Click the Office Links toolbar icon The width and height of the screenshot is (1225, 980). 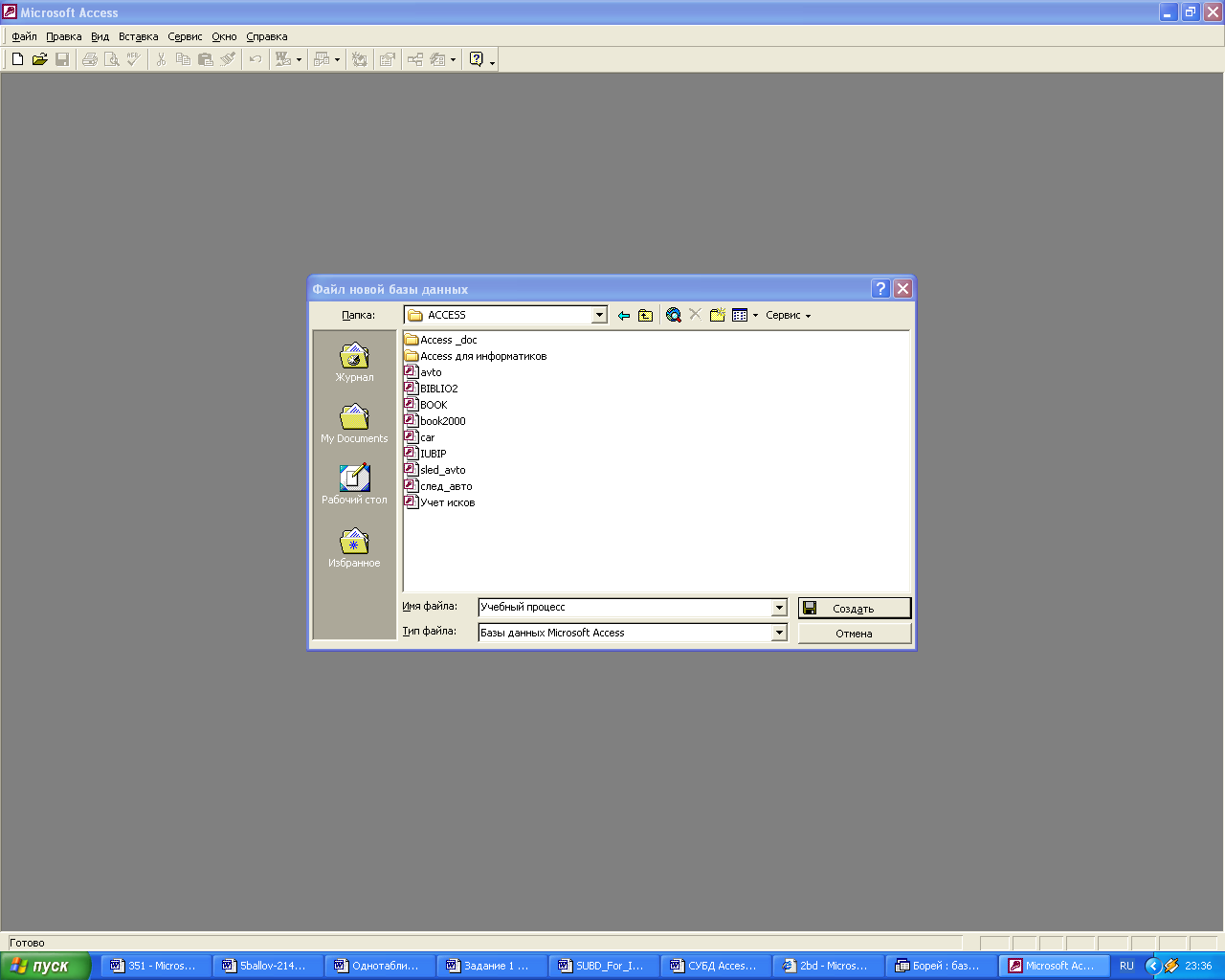[283, 59]
